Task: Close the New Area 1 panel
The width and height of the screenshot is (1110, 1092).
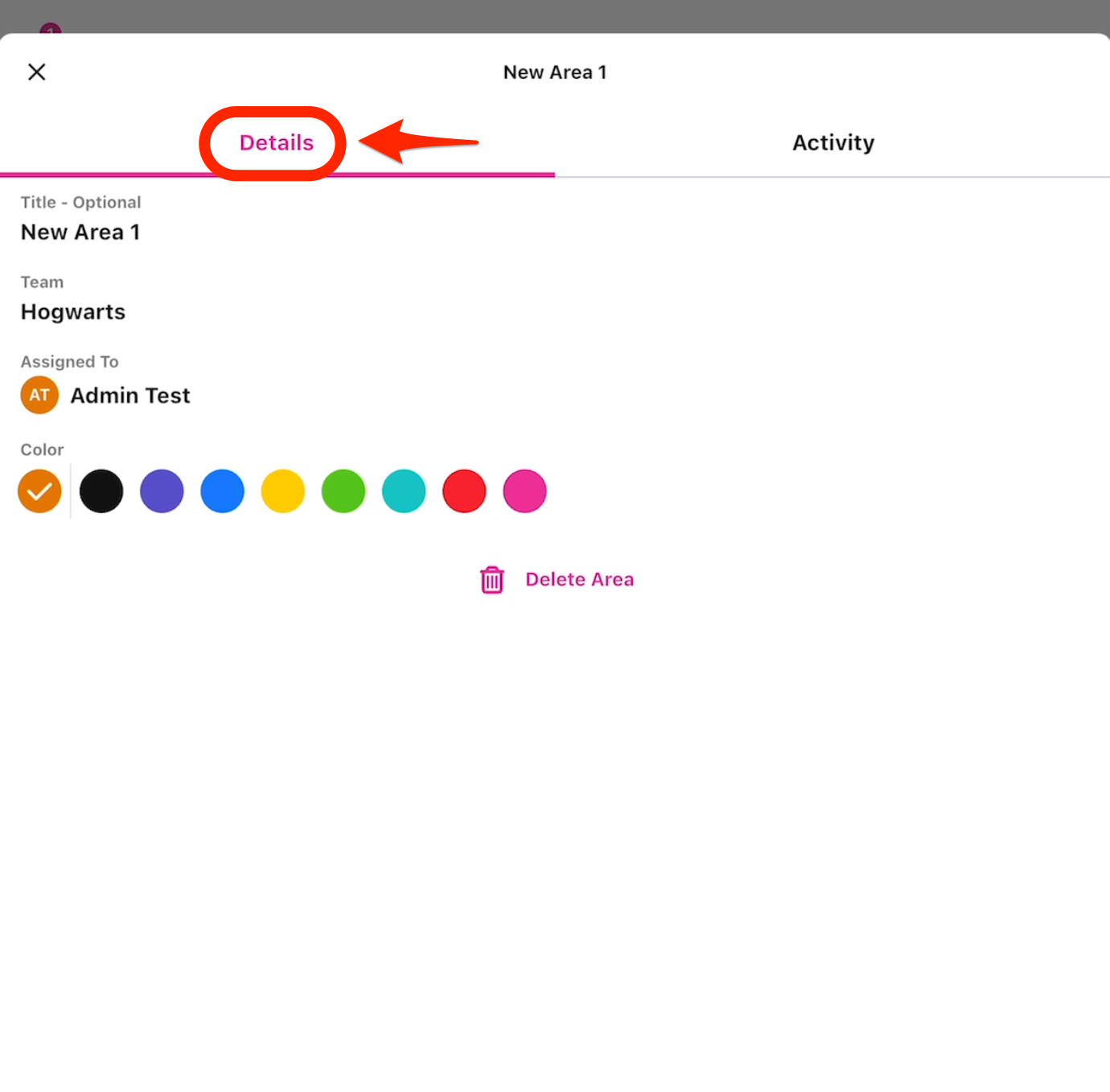Action: tap(37, 72)
